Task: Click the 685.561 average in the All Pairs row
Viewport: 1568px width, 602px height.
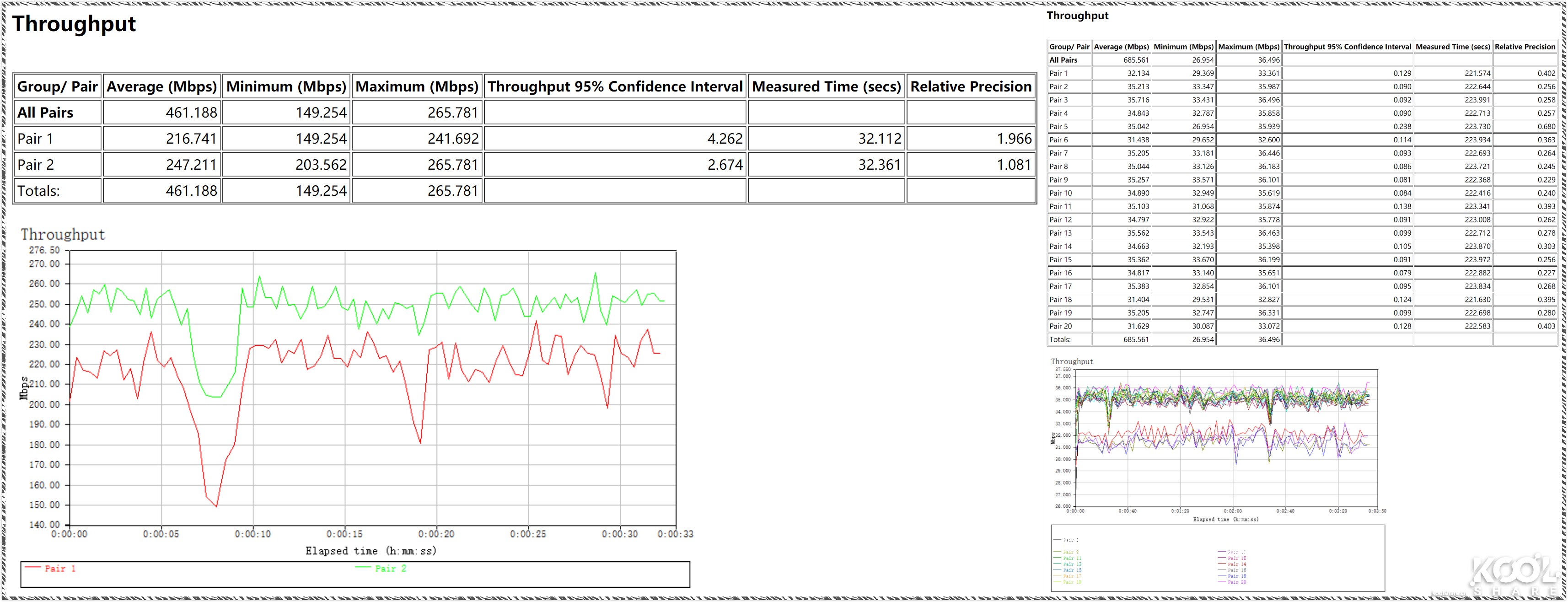Action: pyautogui.click(x=1136, y=60)
